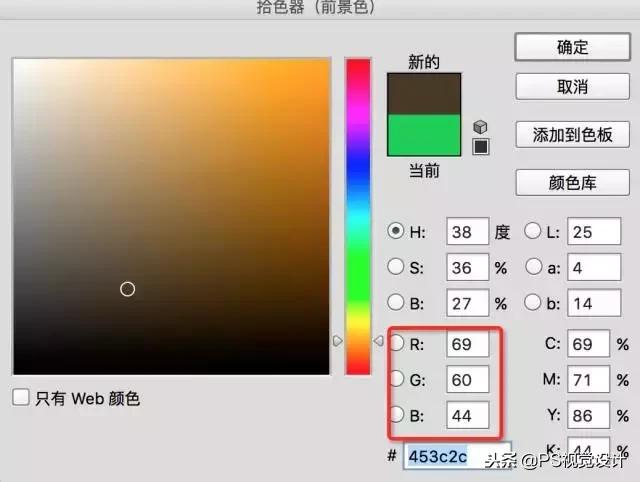
Task: Click the circular picker marker in color field
Action: pos(127,289)
